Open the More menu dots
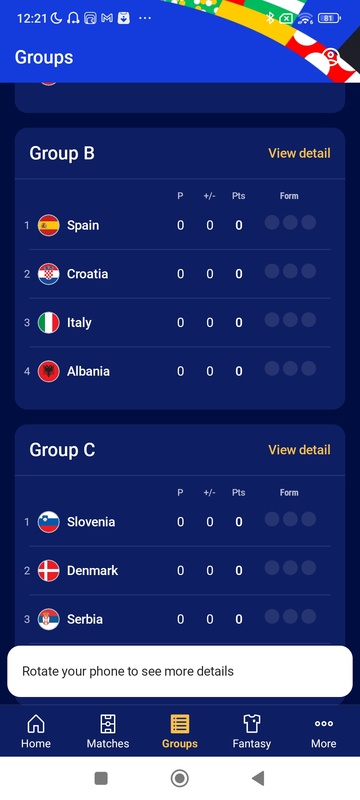The width and height of the screenshot is (360, 800). pyautogui.click(x=324, y=723)
